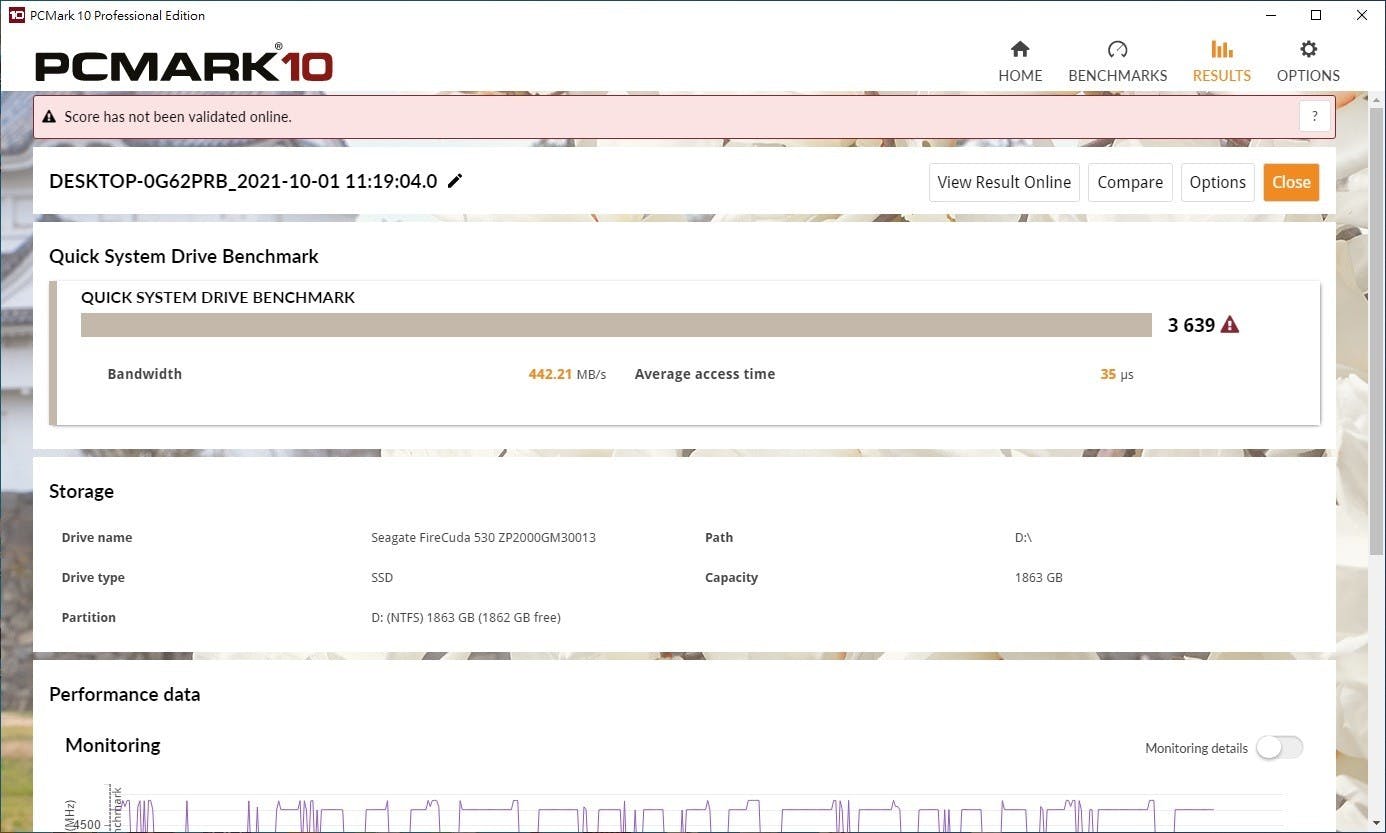Click the average access time value 35 µs

[1117, 374]
